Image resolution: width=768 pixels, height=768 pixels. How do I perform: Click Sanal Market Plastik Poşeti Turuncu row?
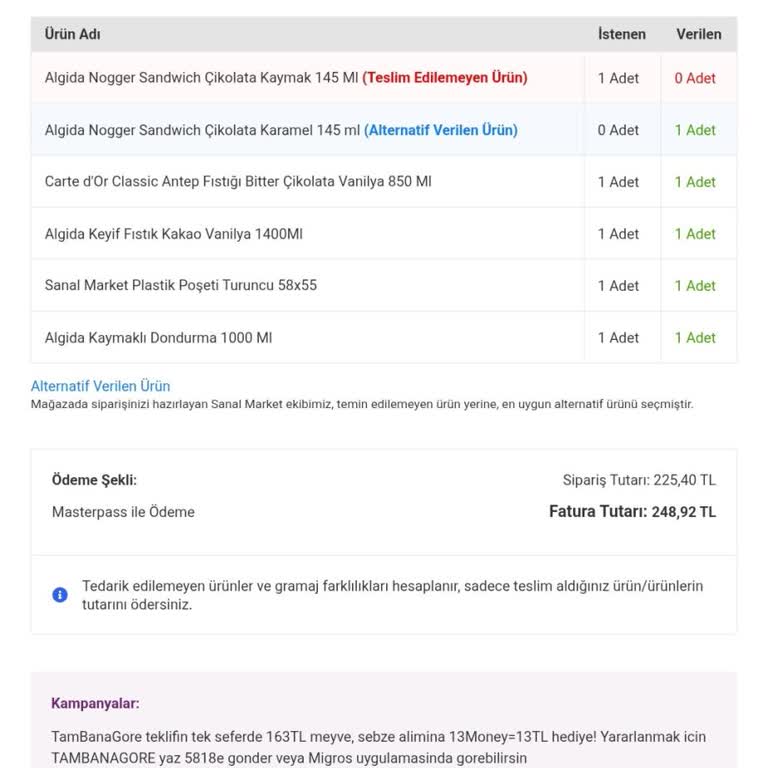coord(180,286)
